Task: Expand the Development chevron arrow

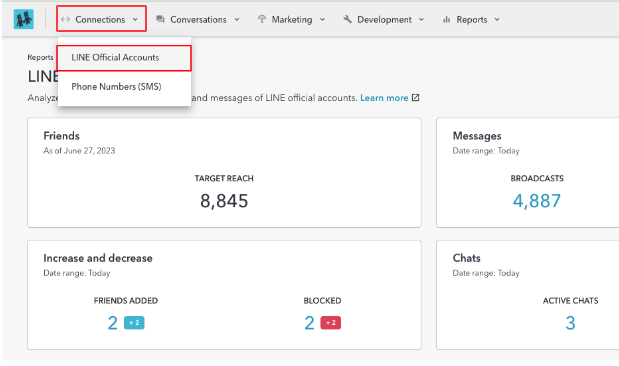Action: pyautogui.click(x=421, y=19)
